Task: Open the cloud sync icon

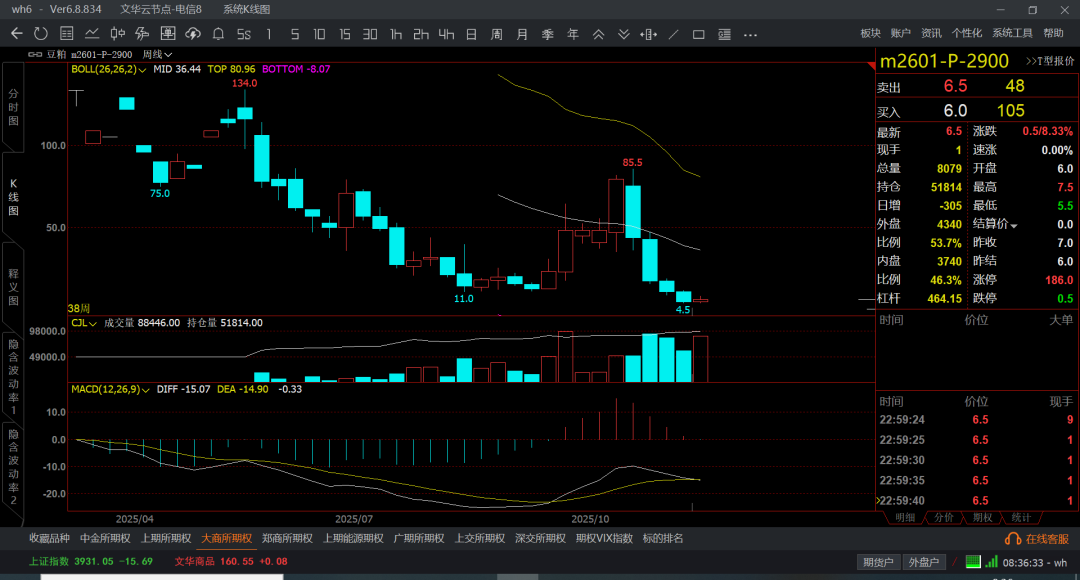Action: point(193,33)
